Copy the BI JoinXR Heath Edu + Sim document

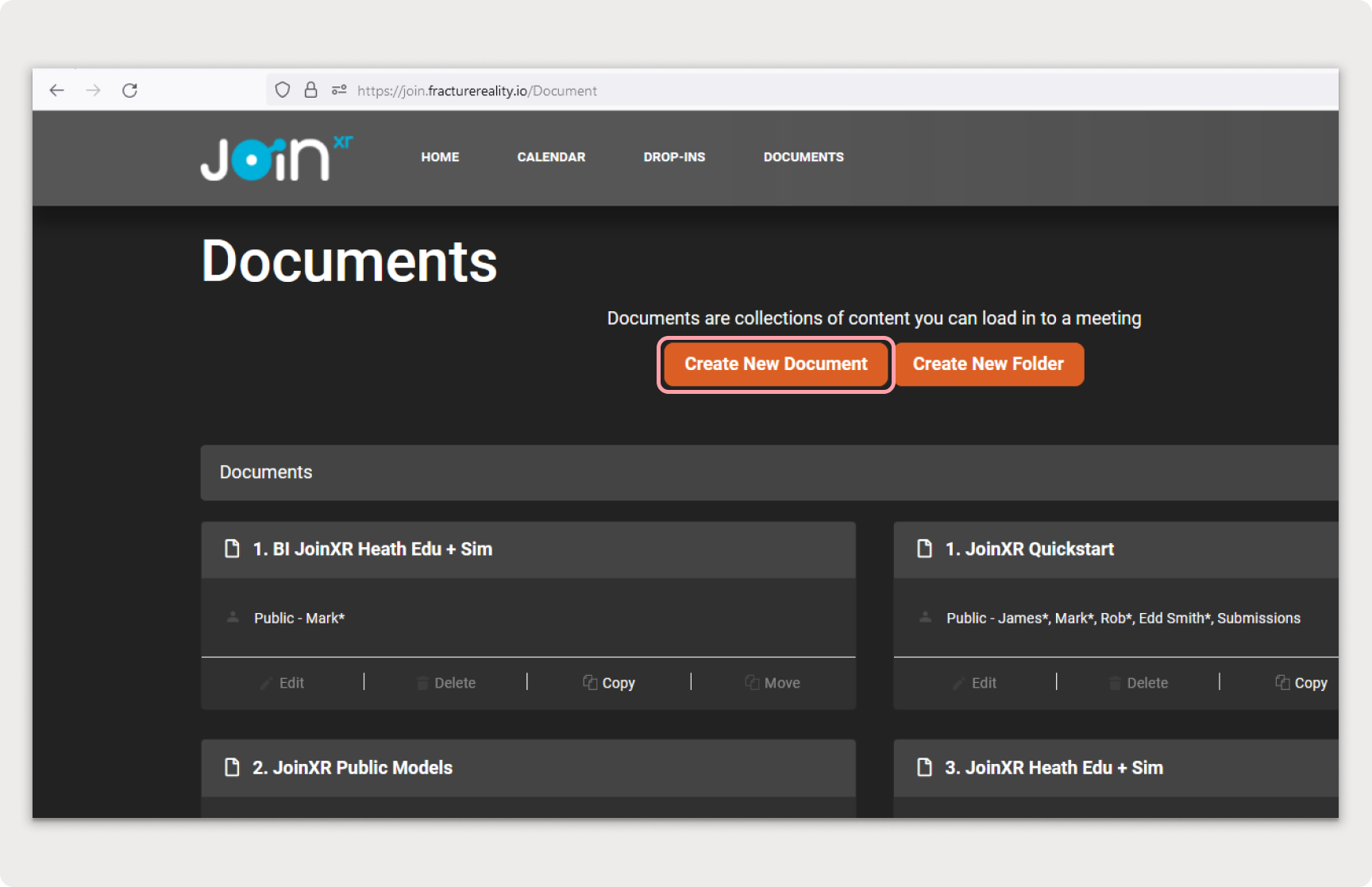click(x=609, y=683)
